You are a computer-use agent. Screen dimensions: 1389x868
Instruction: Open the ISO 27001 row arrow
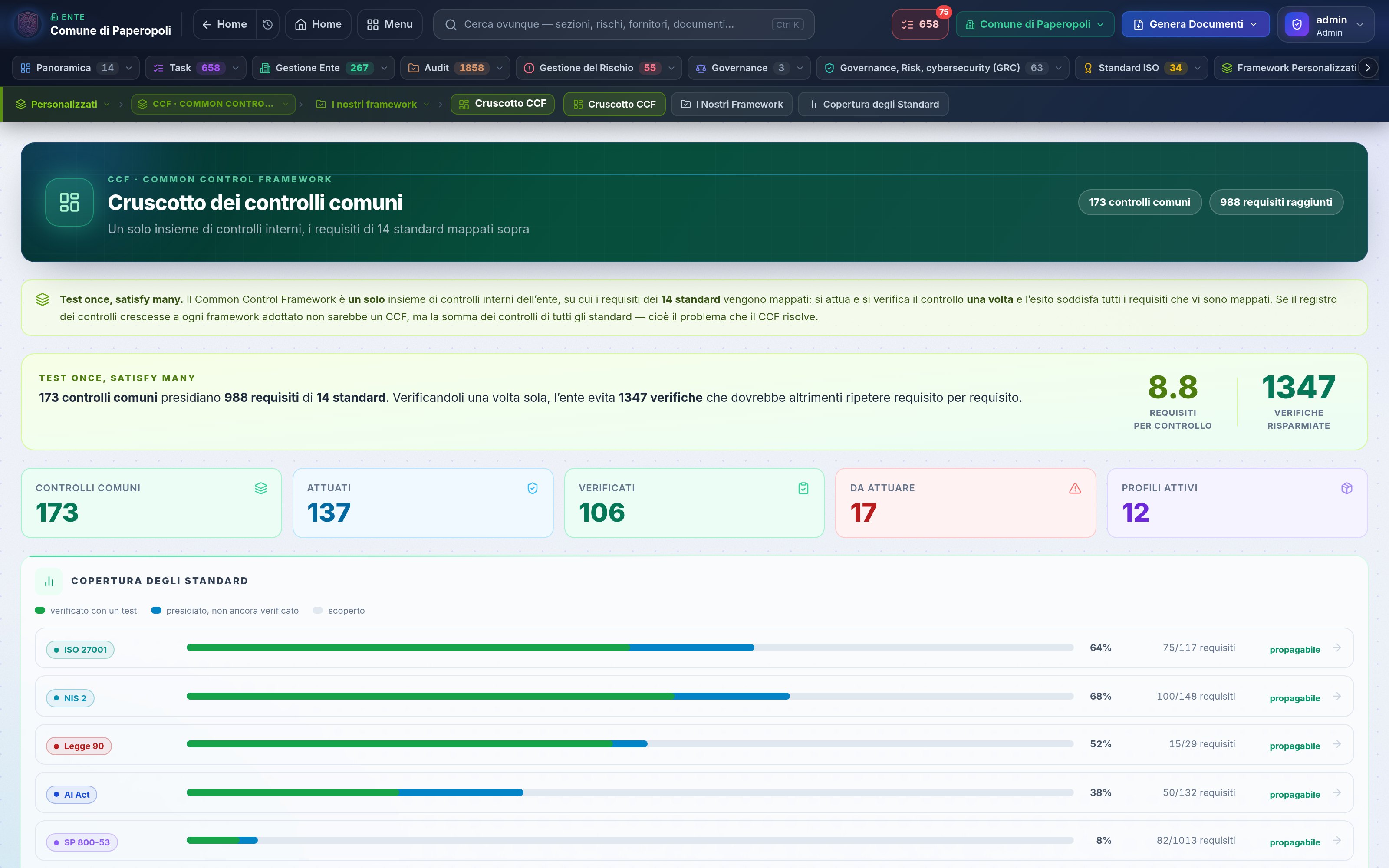[x=1337, y=648]
